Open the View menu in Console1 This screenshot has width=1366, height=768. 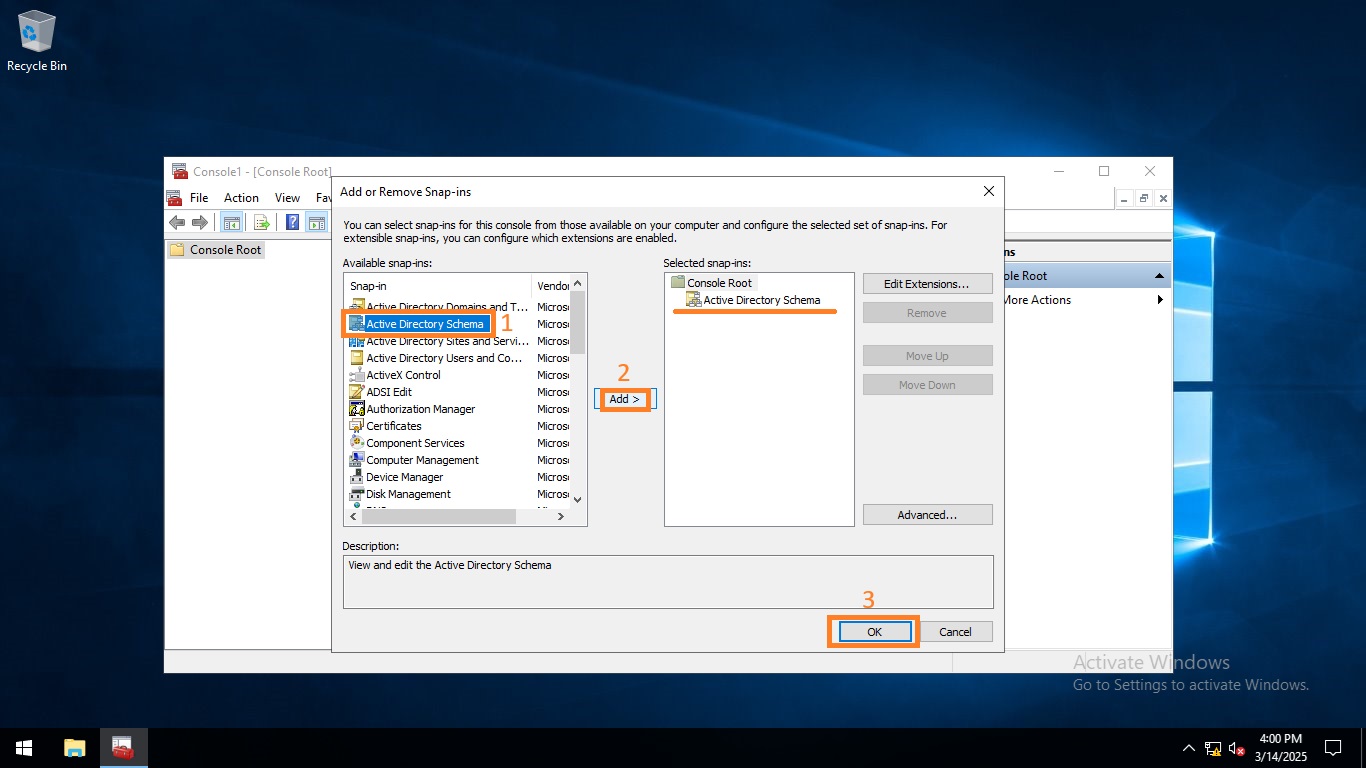tap(287, 198)
